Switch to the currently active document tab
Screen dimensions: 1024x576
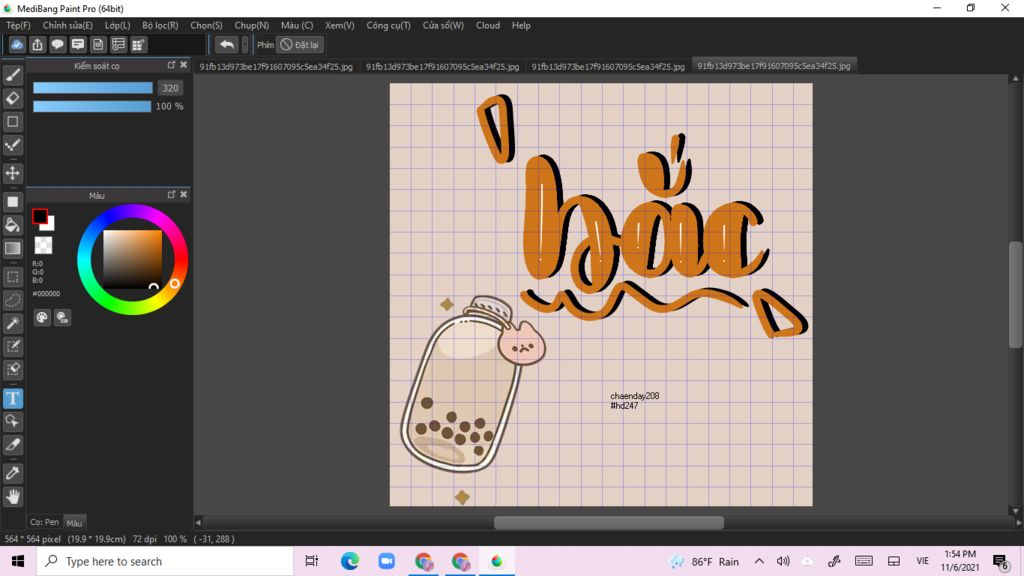(774, 65)
